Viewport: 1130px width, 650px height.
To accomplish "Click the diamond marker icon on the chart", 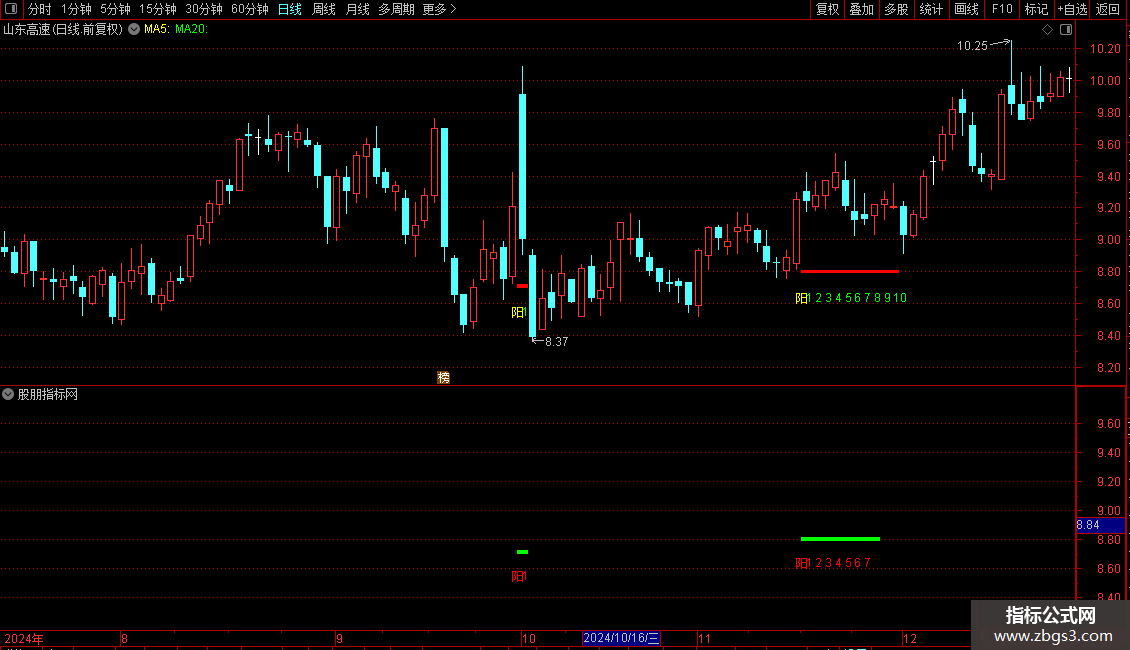I will pyautogui.click(x=1048, y=30).
